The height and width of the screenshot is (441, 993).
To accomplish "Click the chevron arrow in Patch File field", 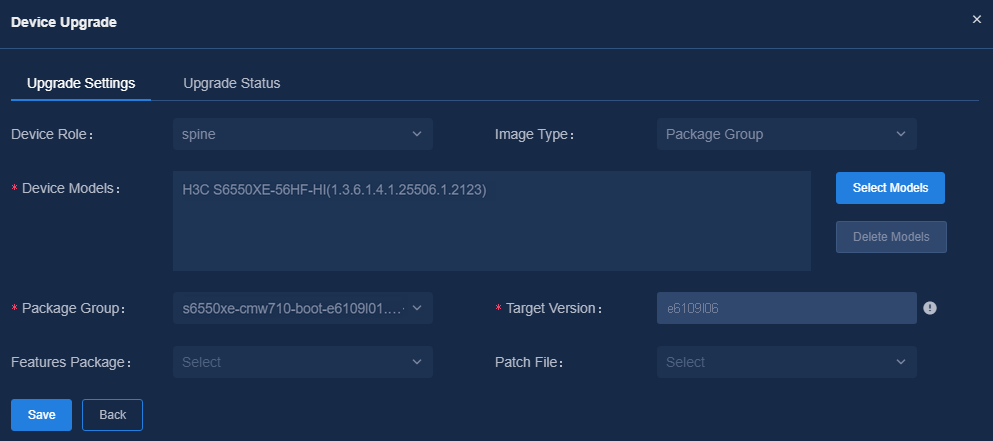I will 901,362.
